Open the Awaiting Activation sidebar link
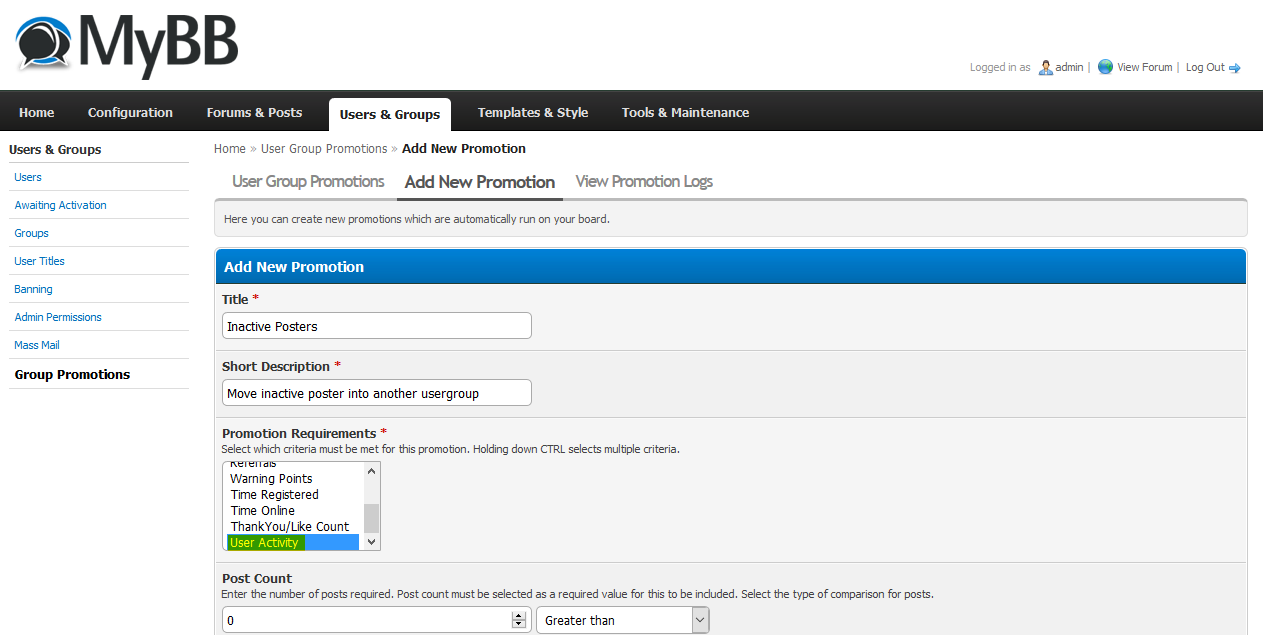 pyautogui.click(x=60, y=205)
